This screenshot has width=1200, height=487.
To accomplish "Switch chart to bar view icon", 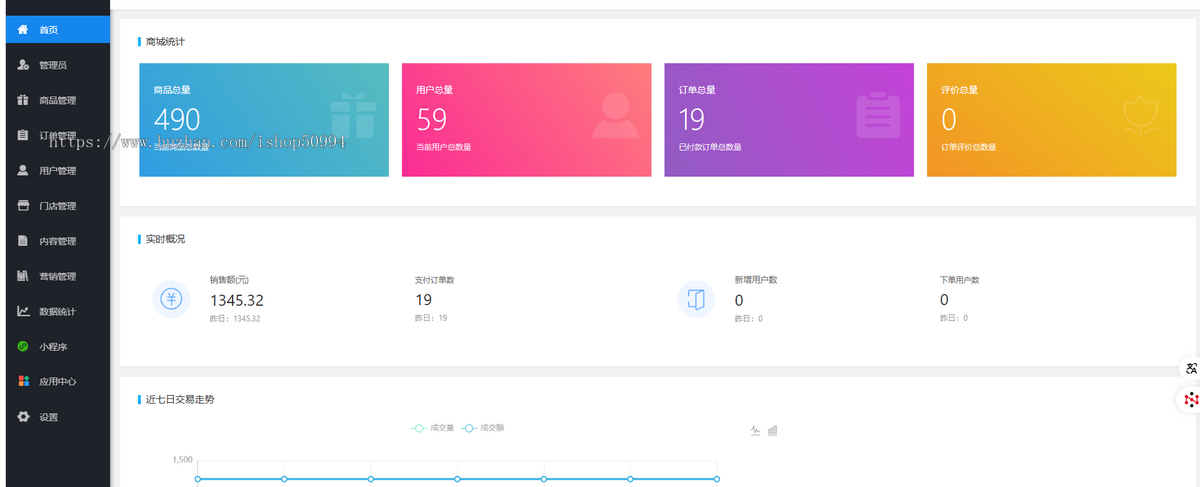I will click(x=773, y=431).
